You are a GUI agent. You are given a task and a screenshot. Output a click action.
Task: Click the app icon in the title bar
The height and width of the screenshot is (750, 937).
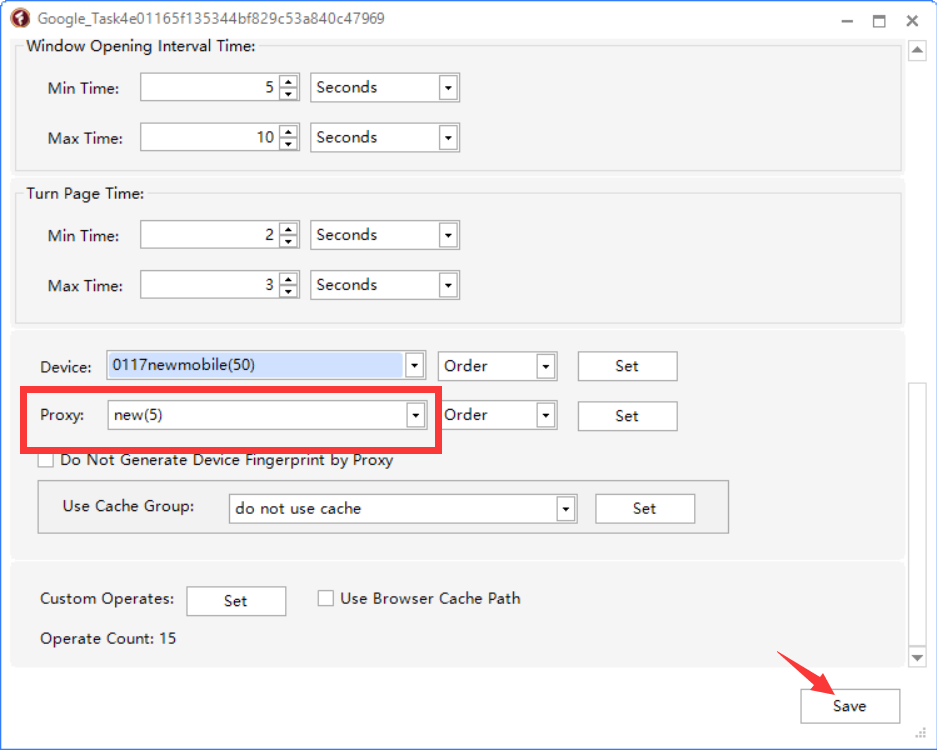pos(20,18)
